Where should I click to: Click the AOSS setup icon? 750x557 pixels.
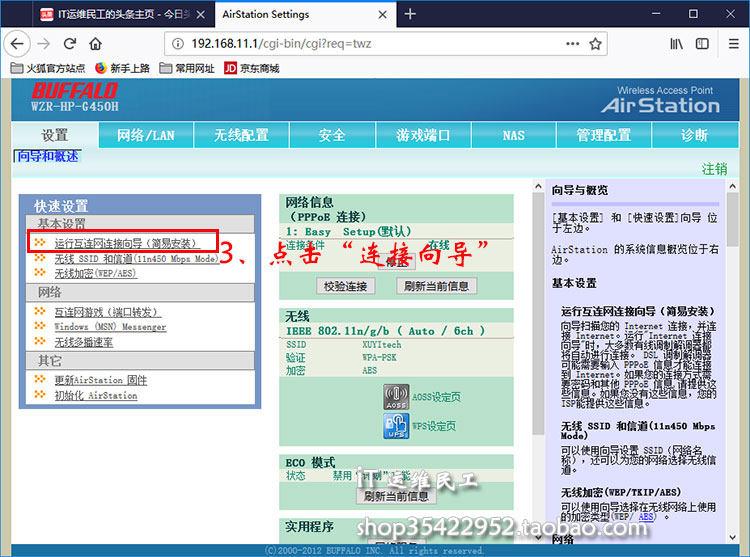click(x=396, y=397)
